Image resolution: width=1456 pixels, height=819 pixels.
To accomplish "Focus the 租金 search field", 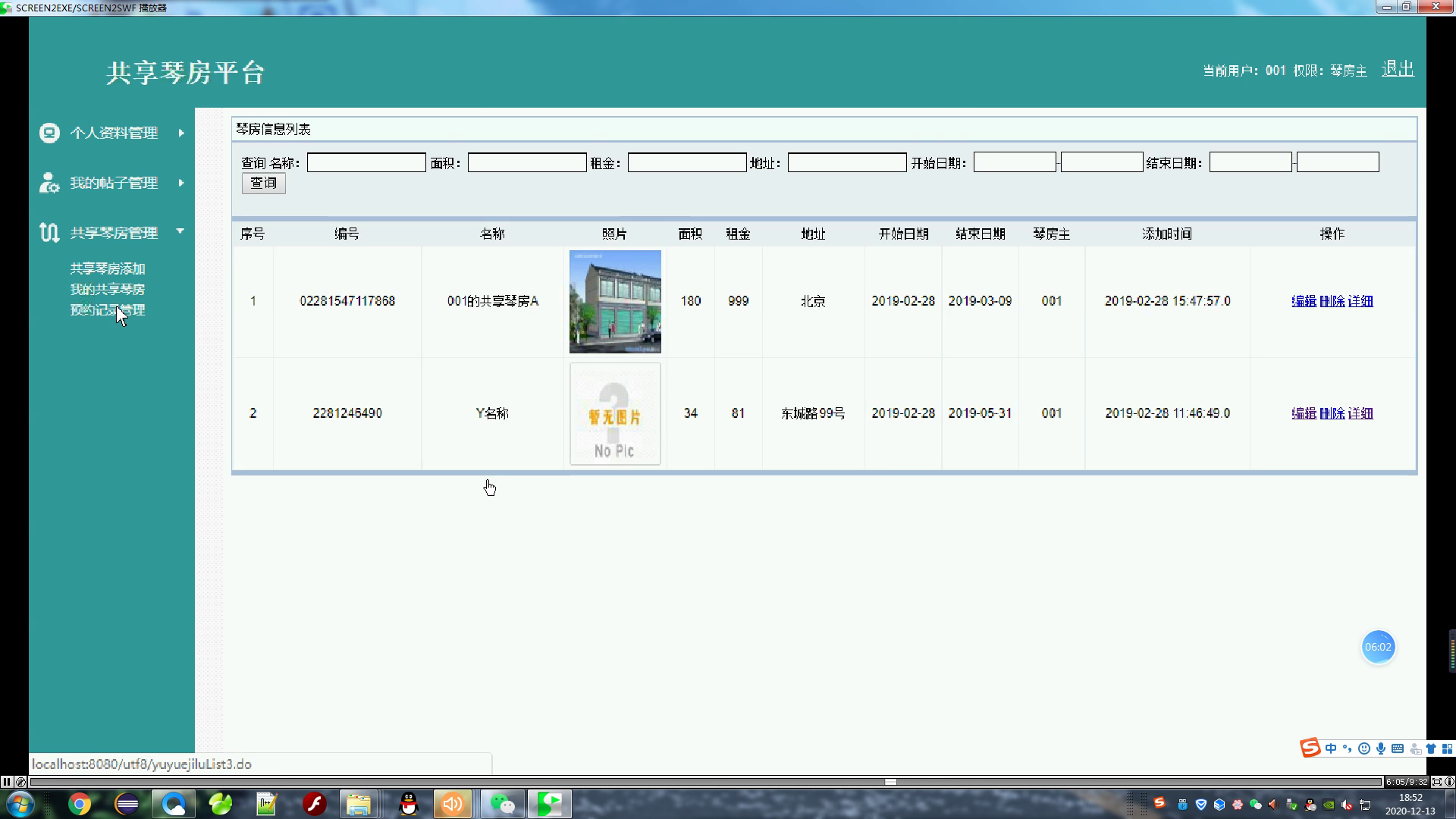I will click(687, 162).
